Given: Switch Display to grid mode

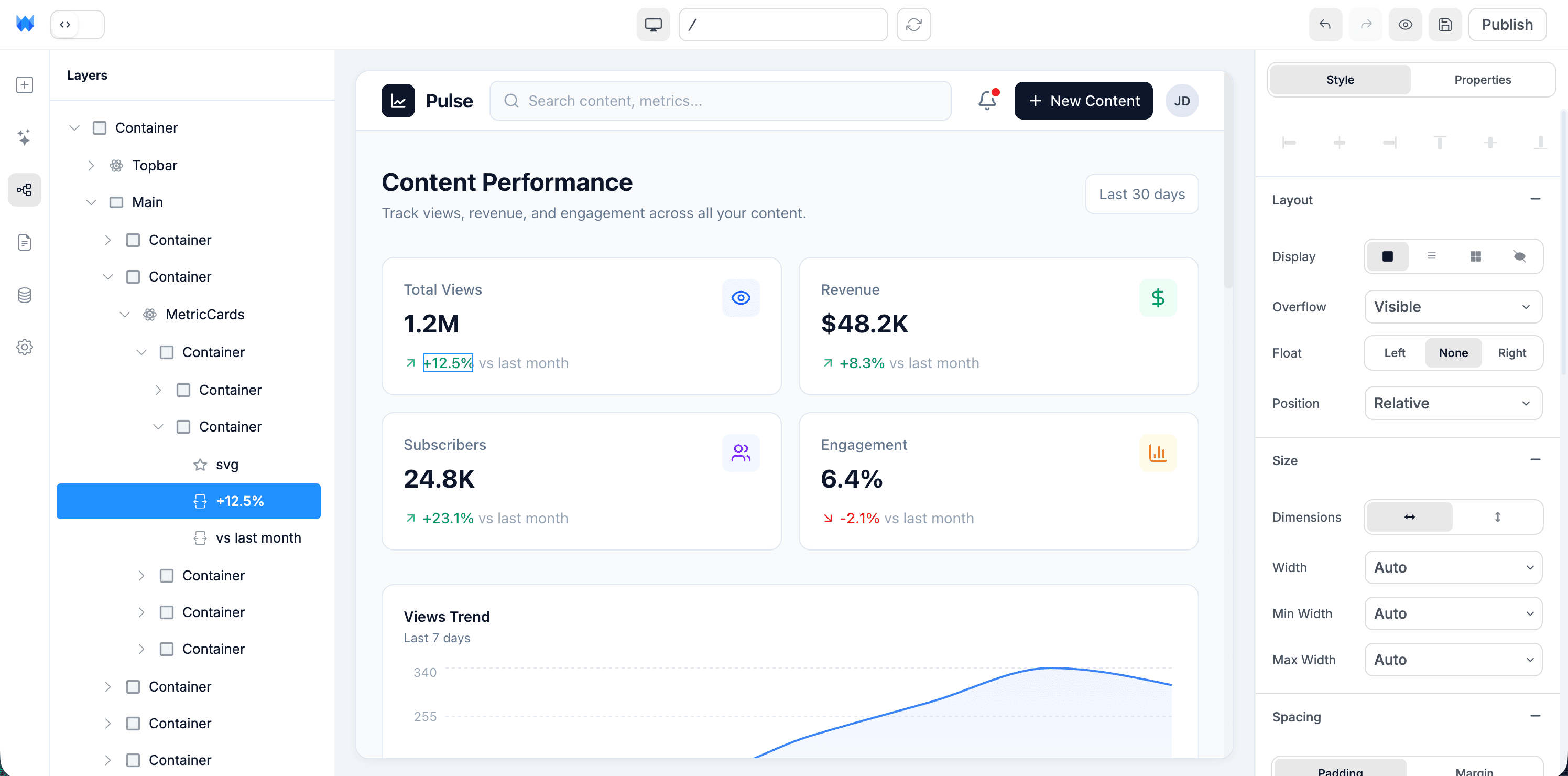Looking at the screenshot, I should (x=1475, y=256).
